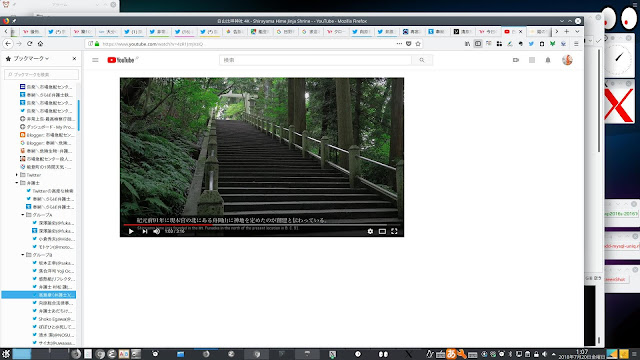Open a new Firefox tab
The height and width of the screenshot is (360, 640).
tap(567, 31)
